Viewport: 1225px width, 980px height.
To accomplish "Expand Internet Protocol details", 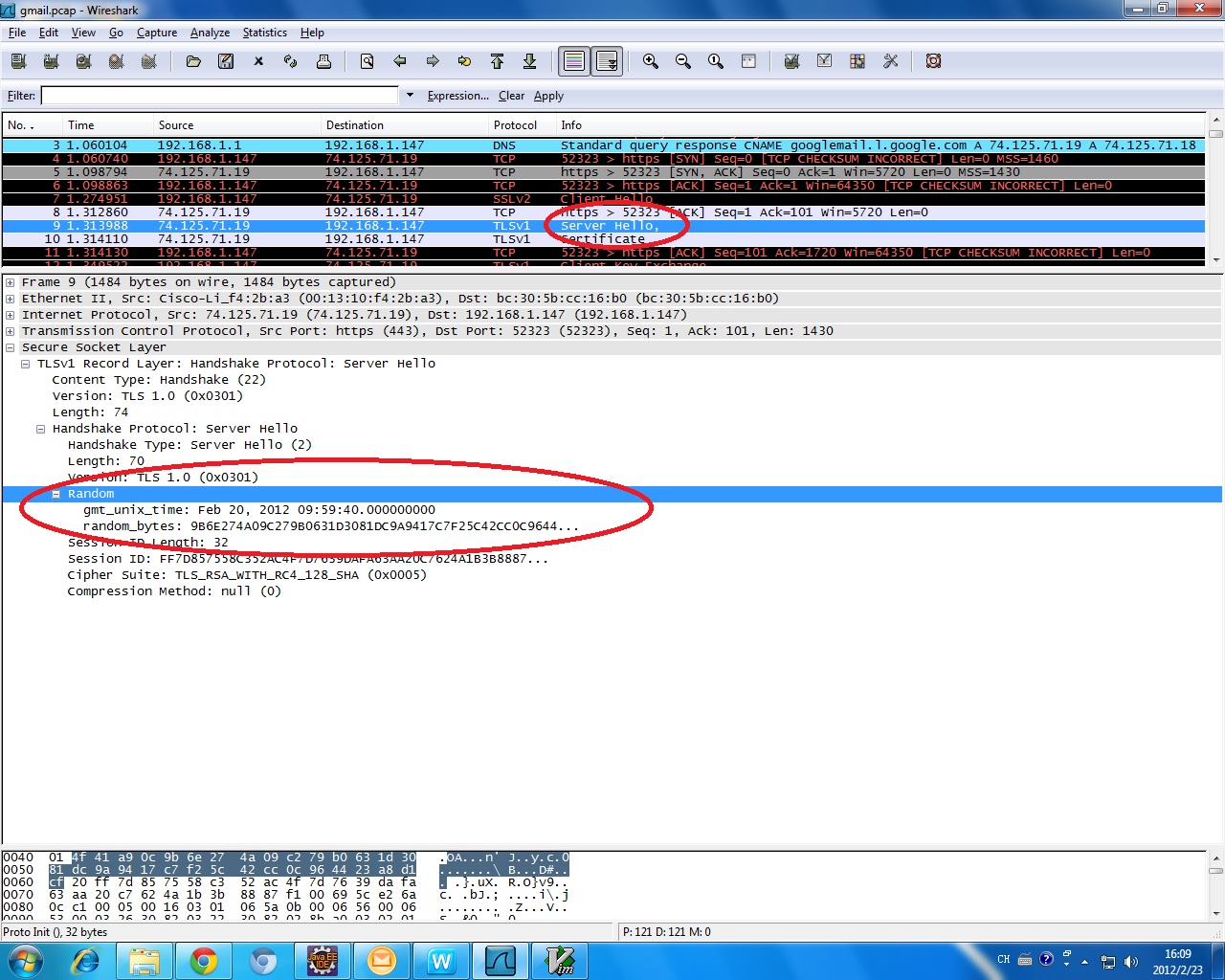I will point(11,315).
